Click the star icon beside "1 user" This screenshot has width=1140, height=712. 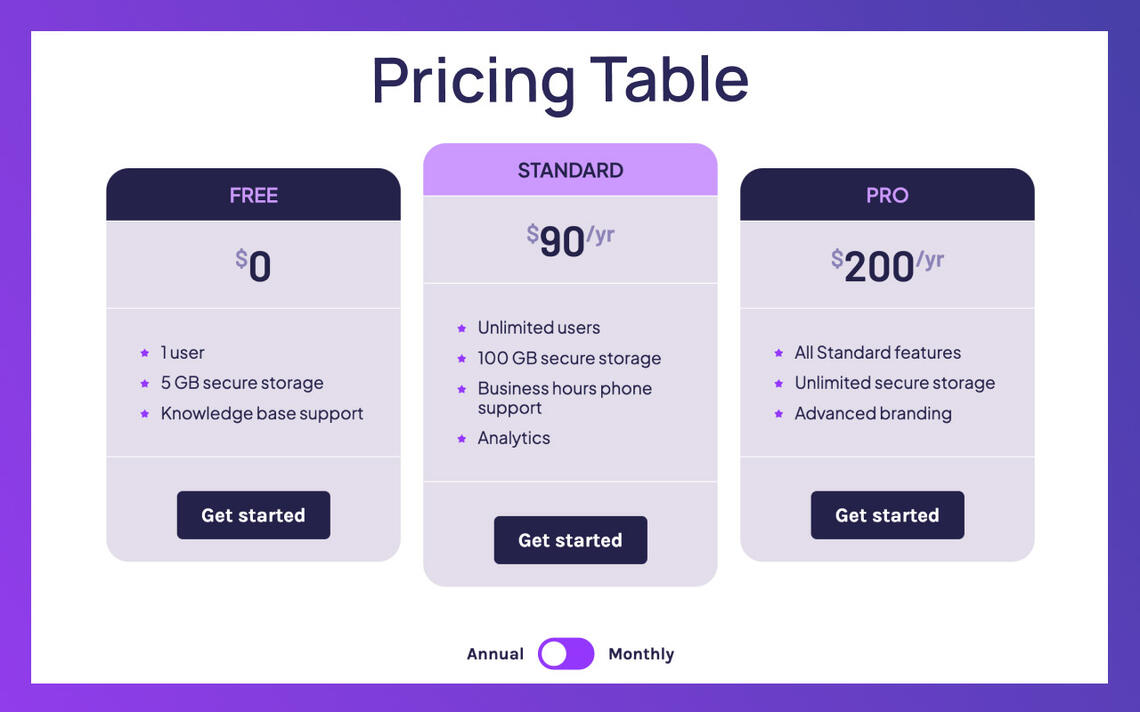click(144, 352)
